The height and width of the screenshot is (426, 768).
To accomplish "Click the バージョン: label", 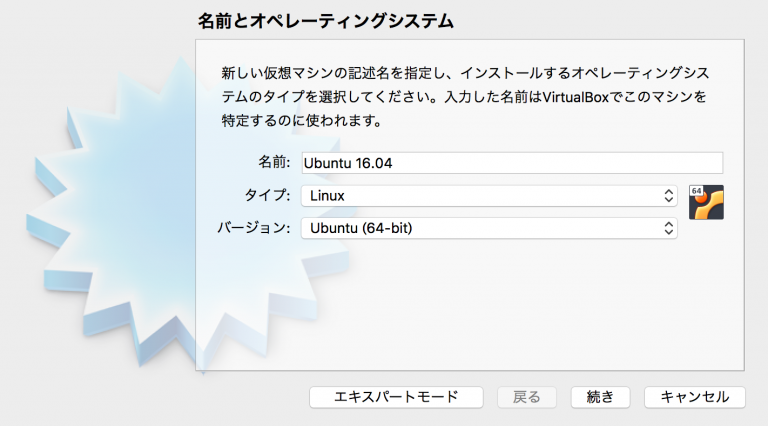I will [x=254, y=228].
